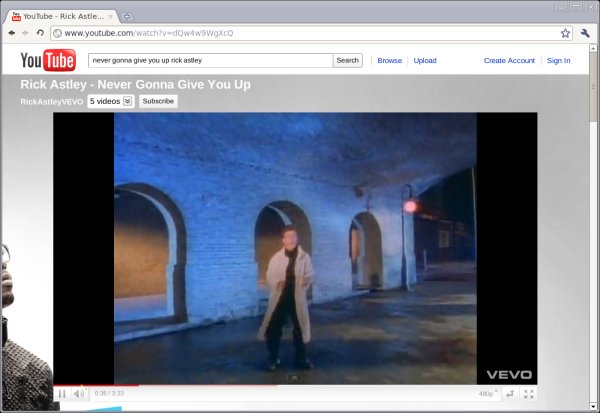Click Create Account link
The height and width of the screenshot is (413, 600).
click(509, 60)
